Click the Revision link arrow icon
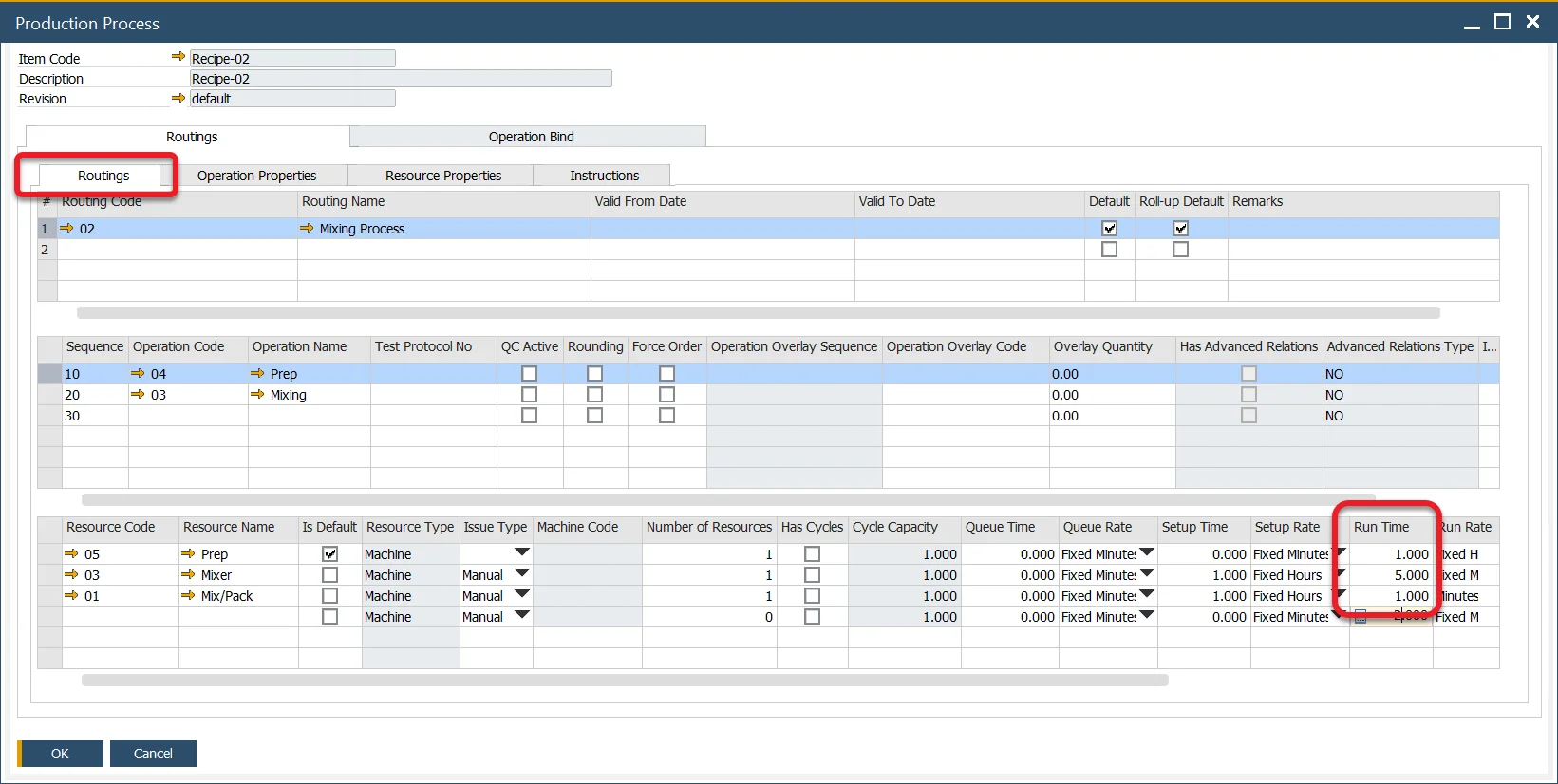Screen dimensions: 1558x784 (178, 98)
